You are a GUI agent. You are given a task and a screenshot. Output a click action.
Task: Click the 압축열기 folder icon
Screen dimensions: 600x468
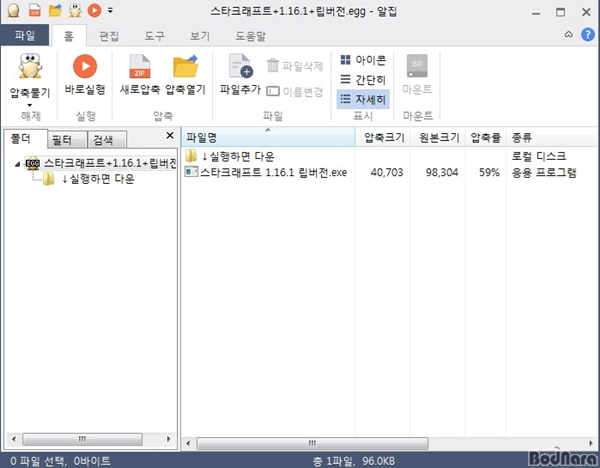pyautogui.click(x=186, y=66)
